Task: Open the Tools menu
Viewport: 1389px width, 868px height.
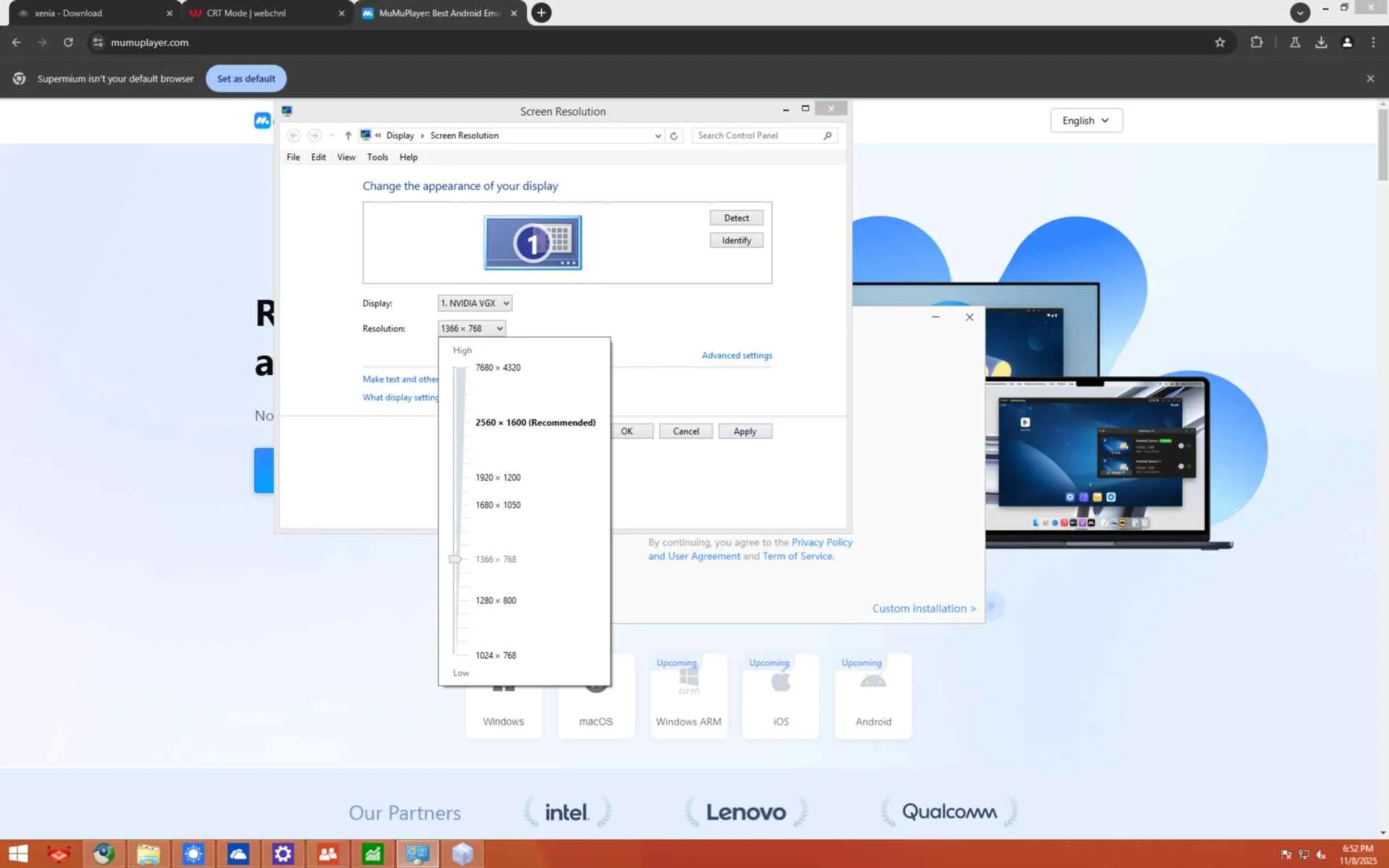Action: [x=377, y=157]
